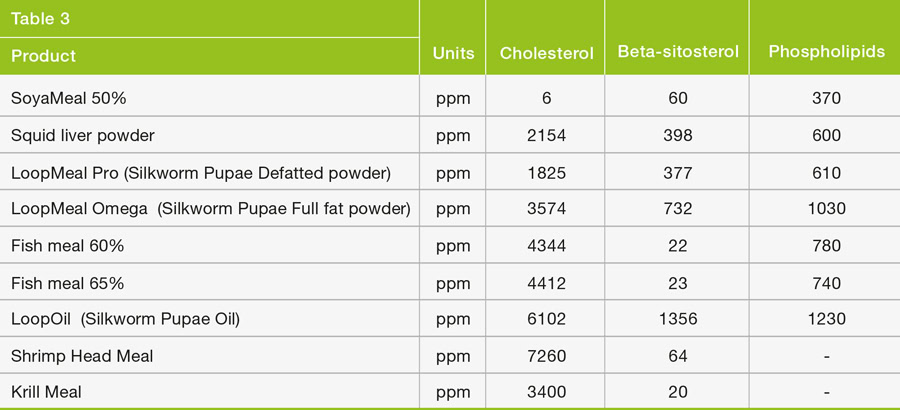Select the beta-sitosterol value 1356

677,319
